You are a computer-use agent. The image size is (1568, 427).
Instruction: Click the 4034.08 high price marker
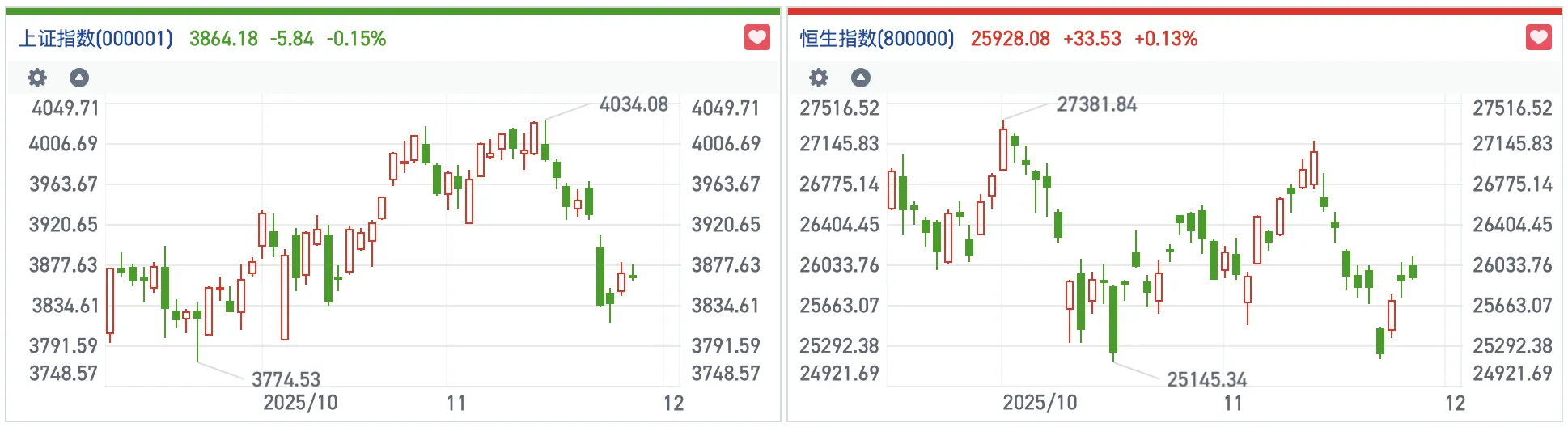[634, 104]
